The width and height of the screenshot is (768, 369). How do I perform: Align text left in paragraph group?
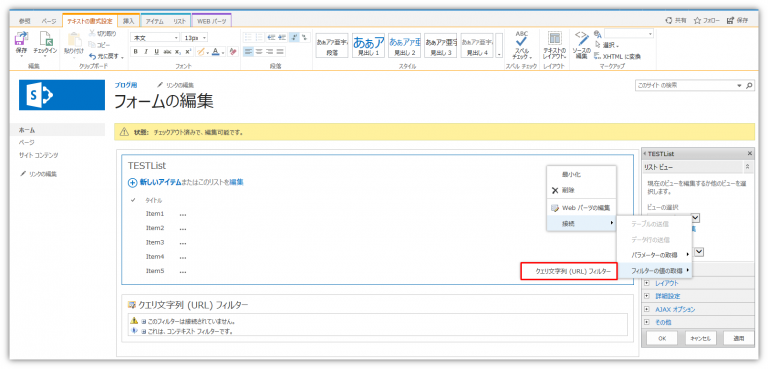pos(248,51)
